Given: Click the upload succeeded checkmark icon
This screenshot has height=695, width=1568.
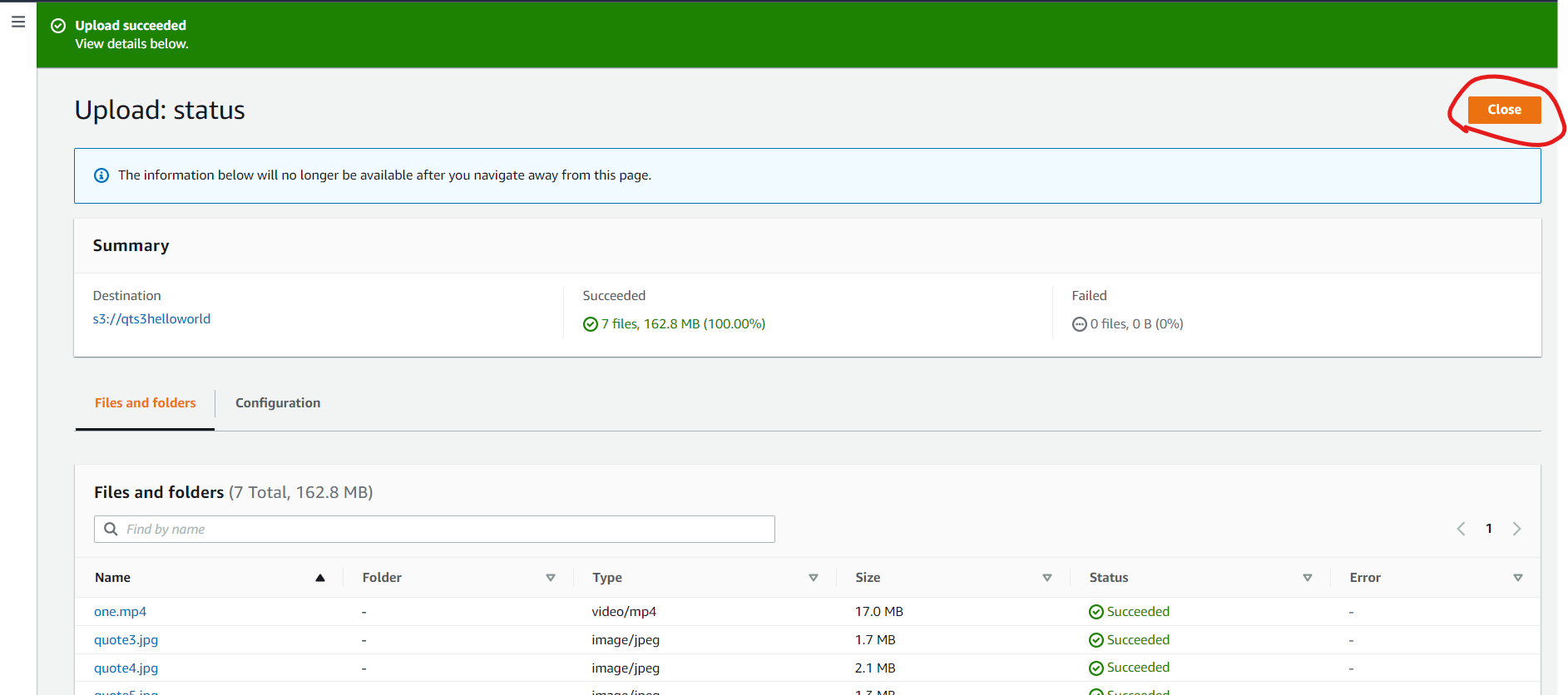Looking at the screenshot, I should click(58, 26).
